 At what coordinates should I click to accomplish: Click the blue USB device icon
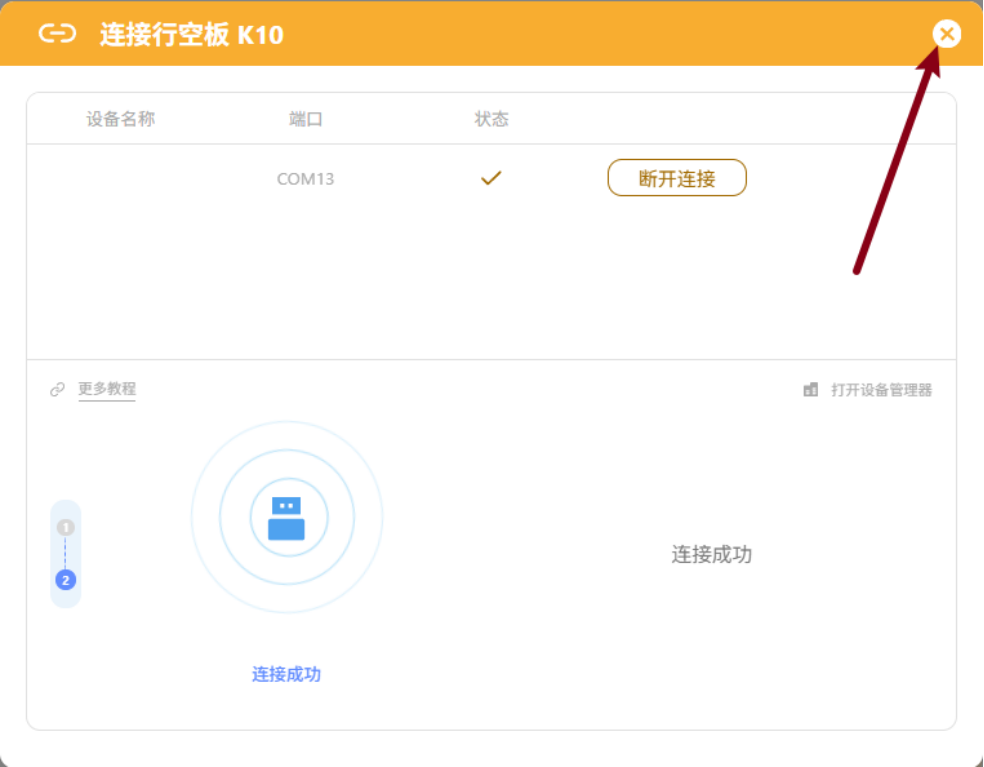click(287, 518)
